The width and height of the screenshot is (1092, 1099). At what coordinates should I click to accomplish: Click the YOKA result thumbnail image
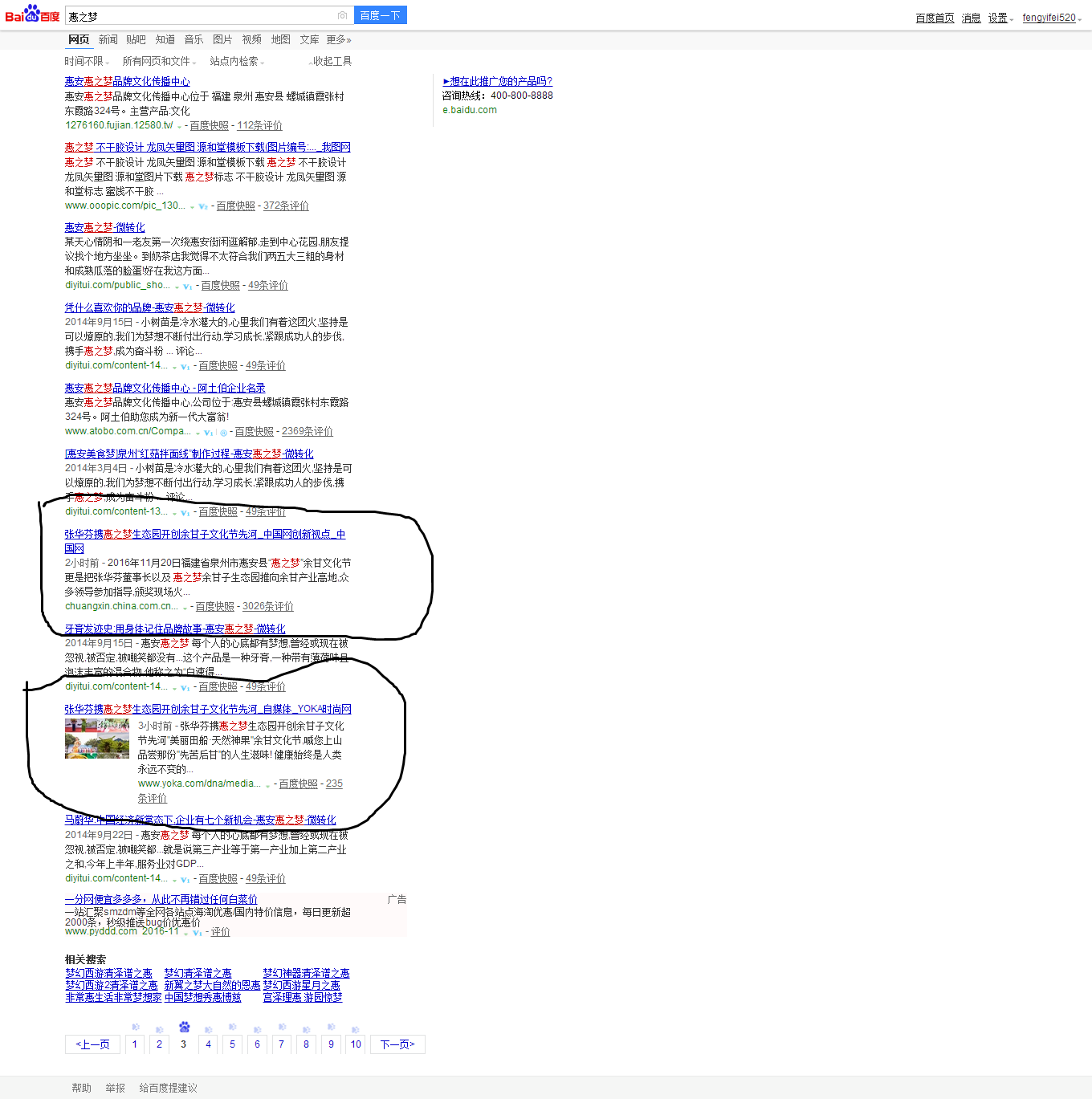(97, 739)
